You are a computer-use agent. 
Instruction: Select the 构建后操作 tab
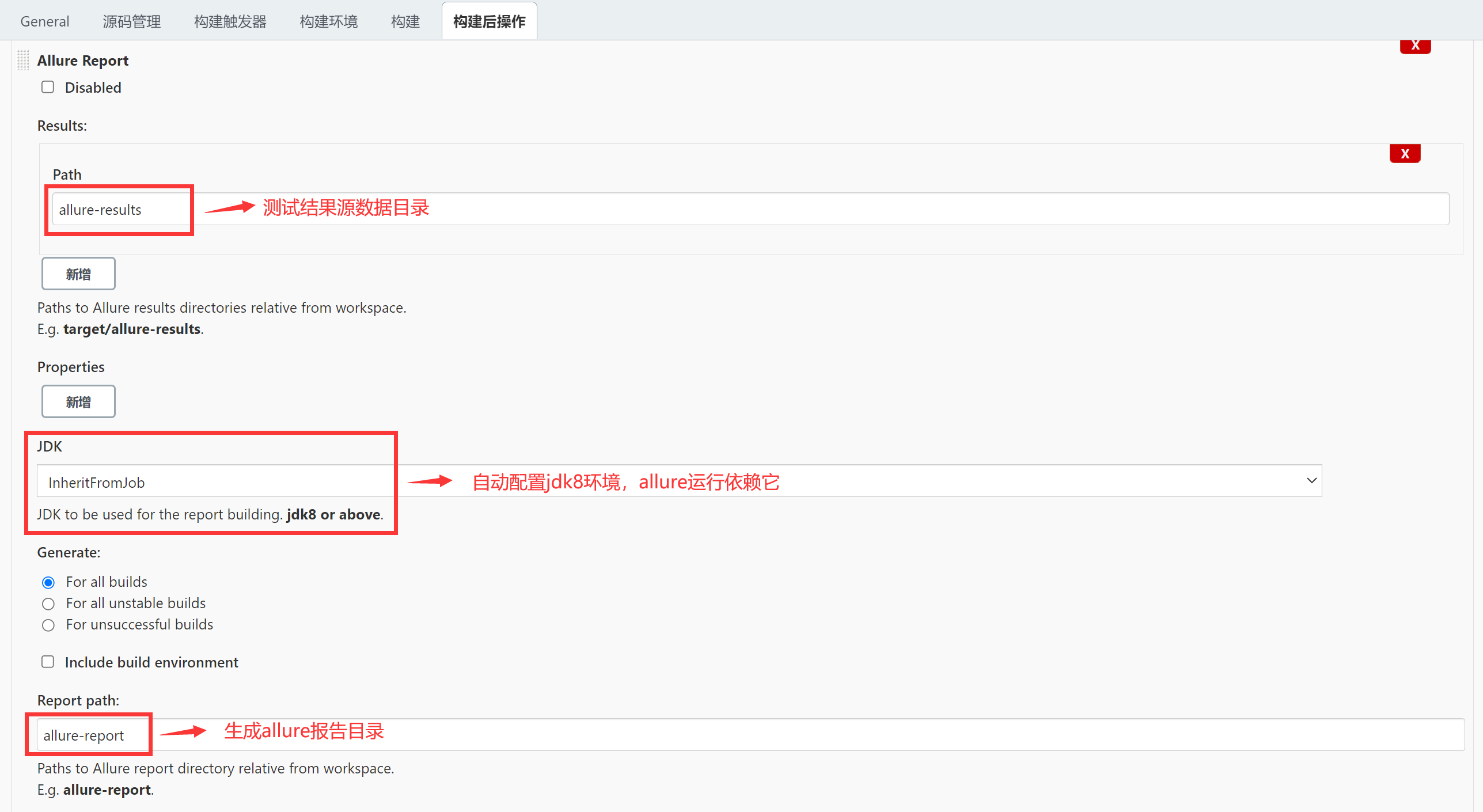(x=489, y=22)
